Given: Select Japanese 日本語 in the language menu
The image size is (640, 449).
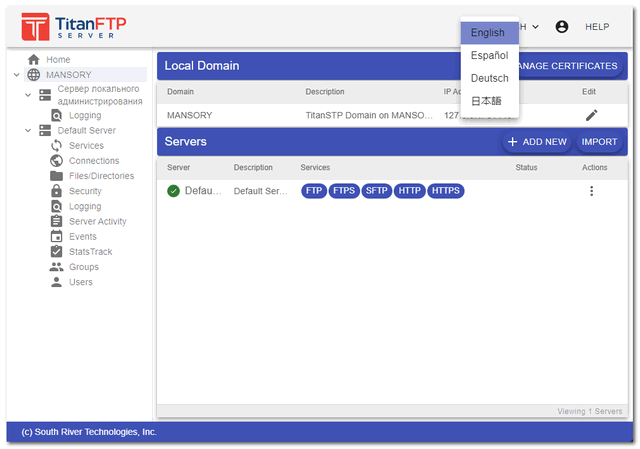Looking at the screenshot, I should point(490,101).
